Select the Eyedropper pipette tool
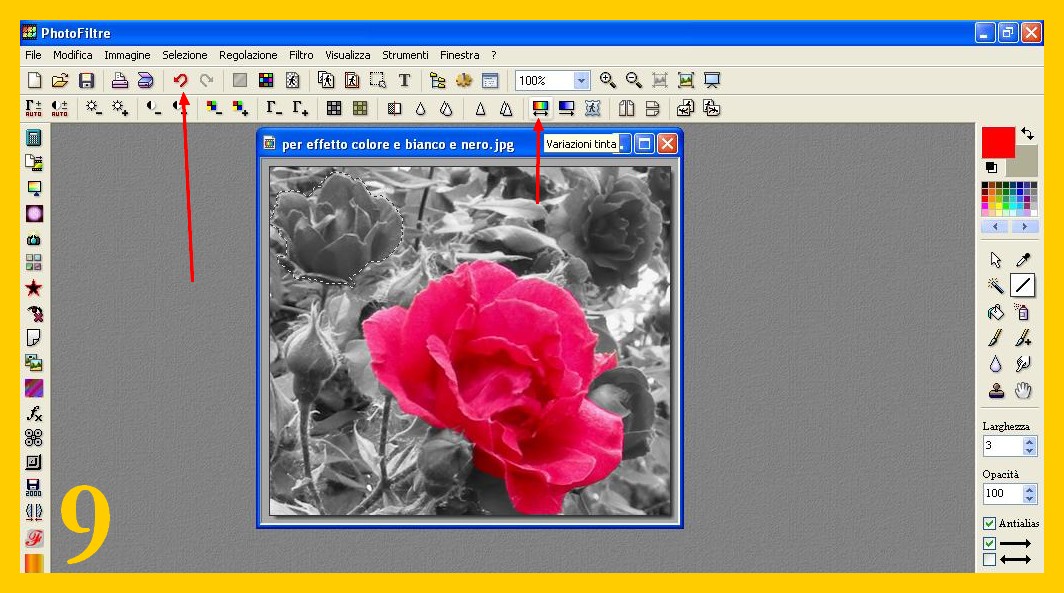 1023,260
